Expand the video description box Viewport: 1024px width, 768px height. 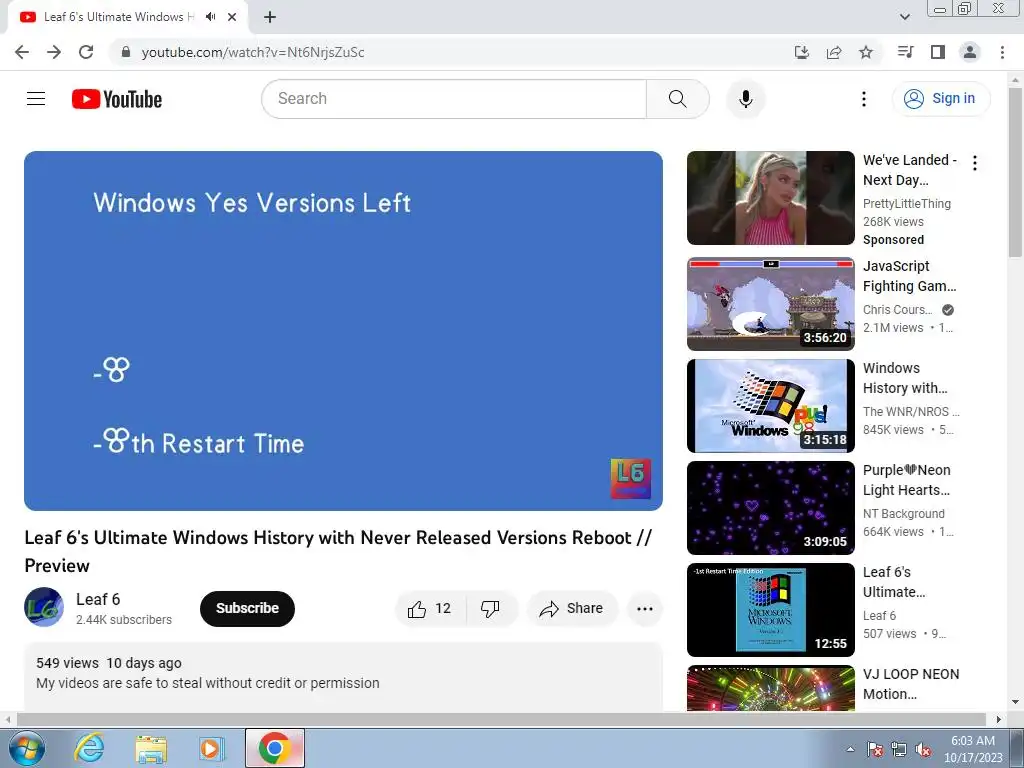pyautogui.click(x=344, y=677)
